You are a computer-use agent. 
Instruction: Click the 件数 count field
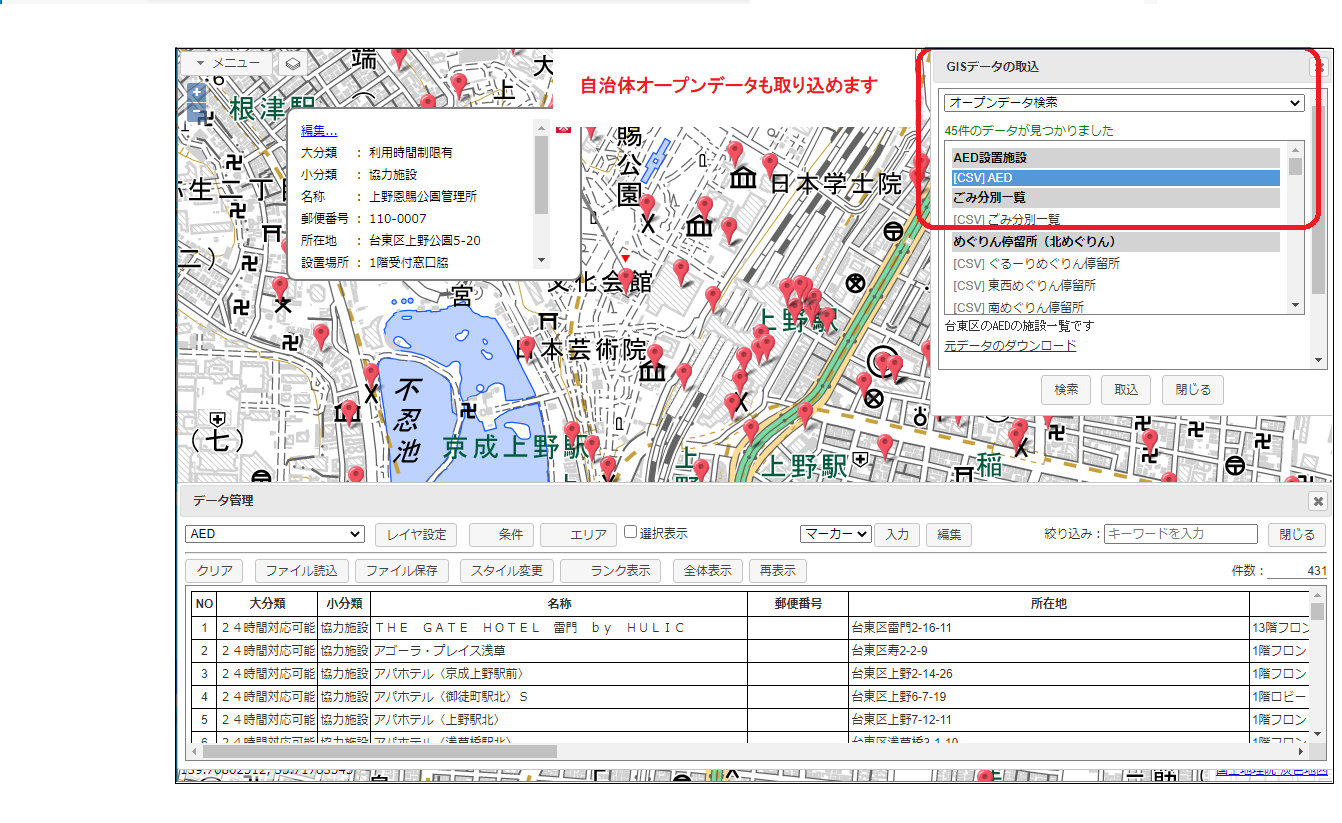pos(1297,571)
